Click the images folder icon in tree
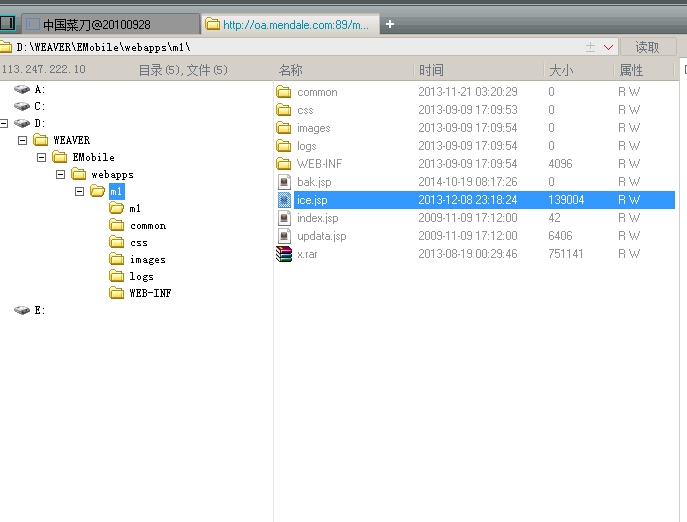The height and width of the screenshot is (522, 687). [117, 259]
